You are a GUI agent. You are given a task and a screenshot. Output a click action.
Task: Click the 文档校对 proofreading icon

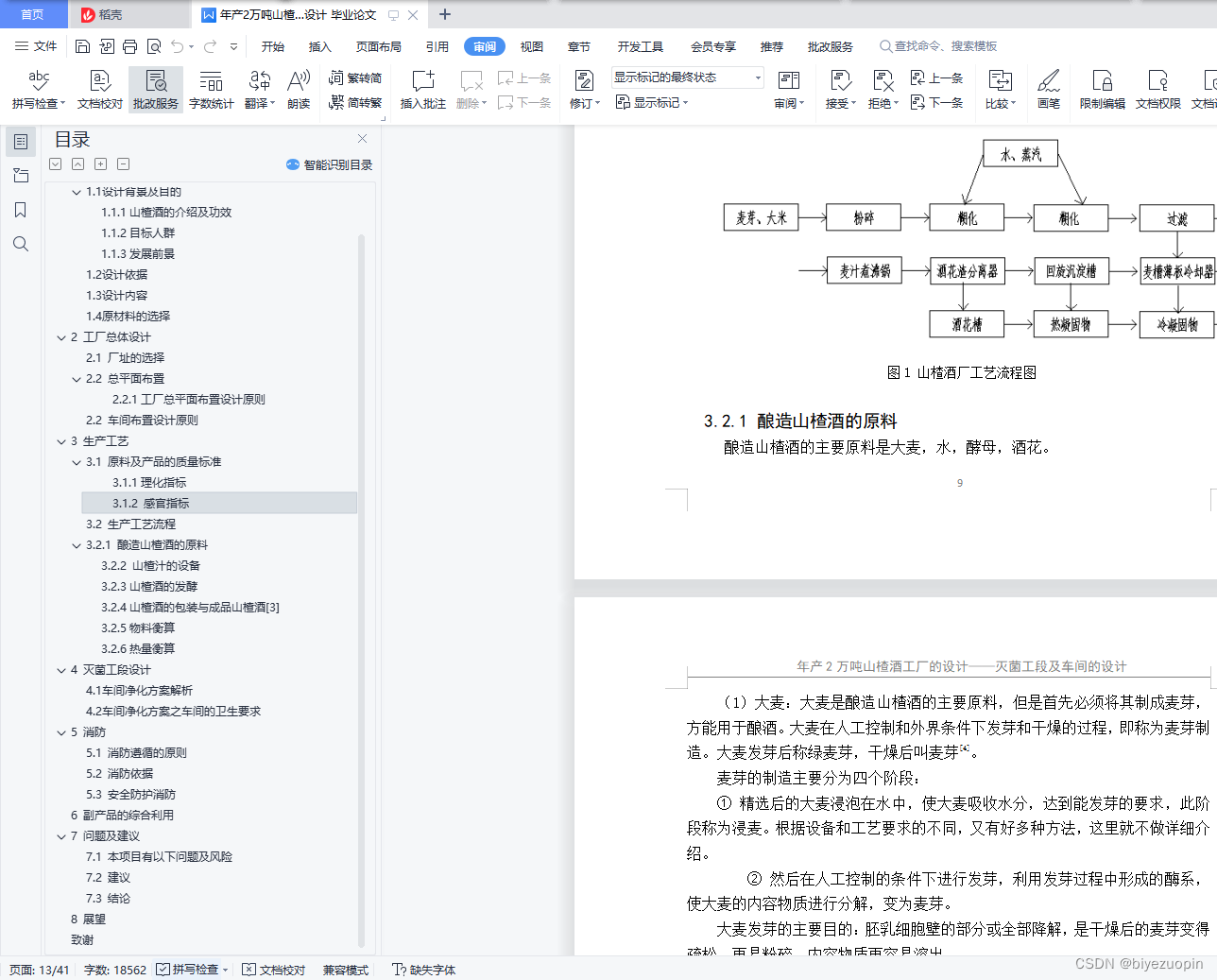pyautogui.click(x=100, y=90)
